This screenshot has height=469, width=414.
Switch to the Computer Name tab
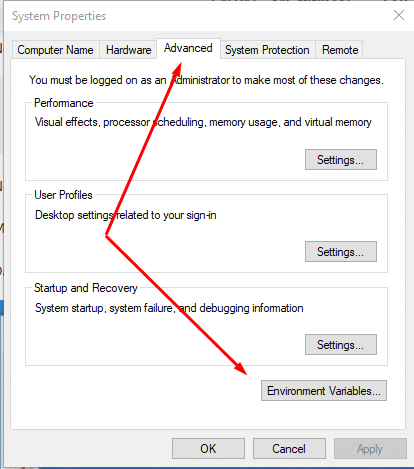pyautogui.click(x=55, y=50)
